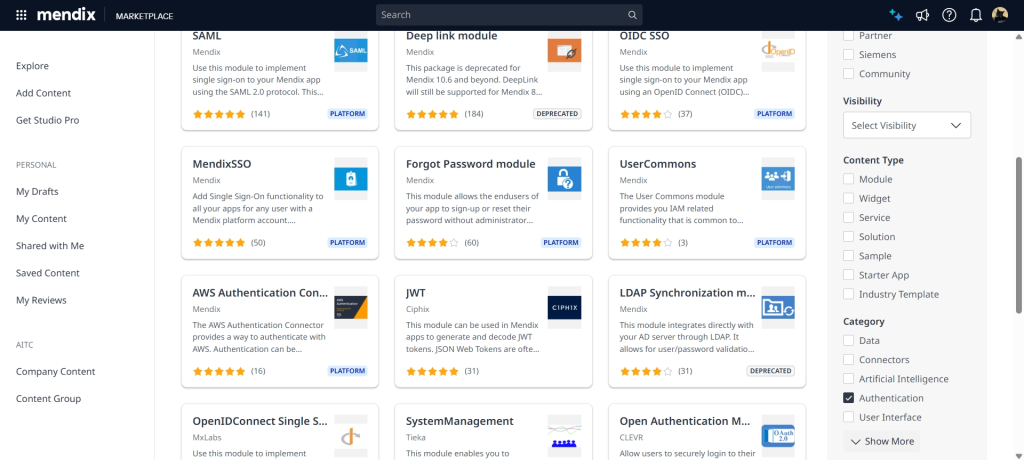Open the UserCommons card title
Viewport: 1024px width, 460px height.
658,164
